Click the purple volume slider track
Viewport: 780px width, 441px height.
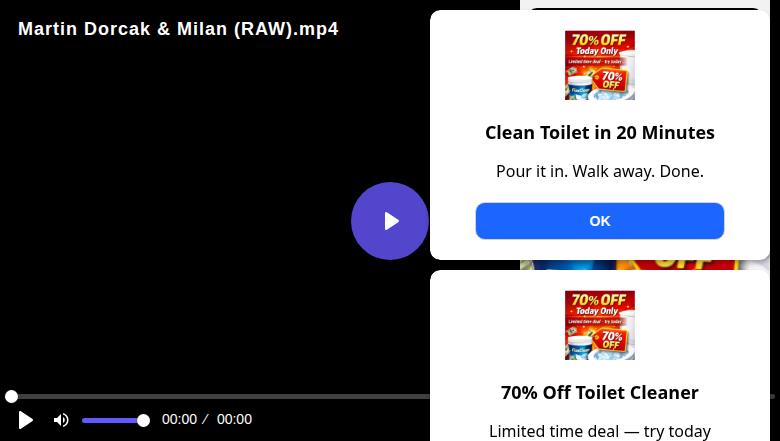tap(112, 421)
